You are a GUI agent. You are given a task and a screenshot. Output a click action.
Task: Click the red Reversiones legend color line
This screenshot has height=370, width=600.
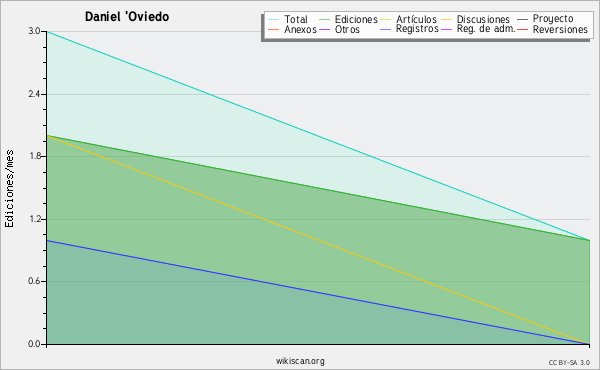[522, 29]
